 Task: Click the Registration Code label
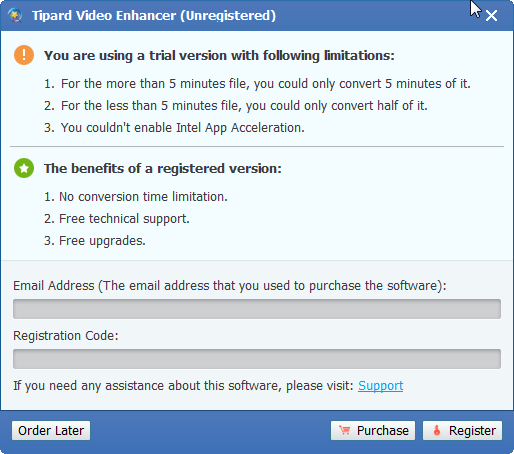click(66, 336)
